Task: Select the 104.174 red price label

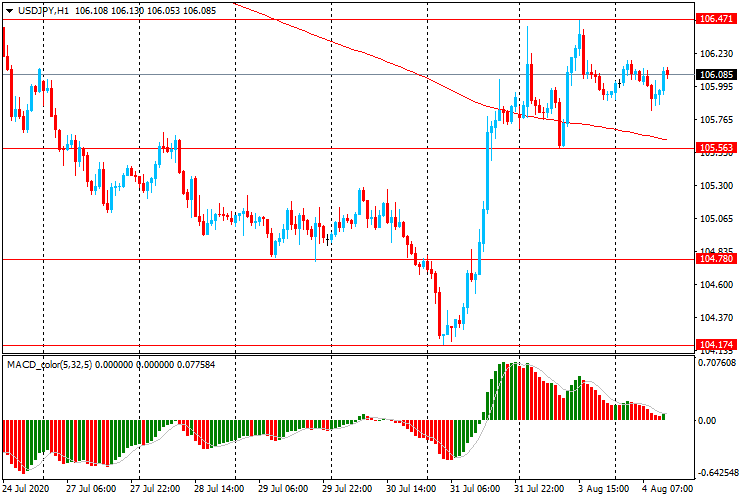Action: [716, 344]
